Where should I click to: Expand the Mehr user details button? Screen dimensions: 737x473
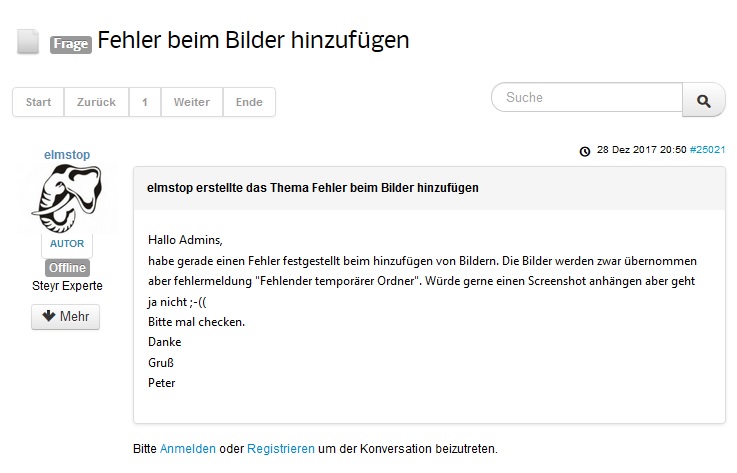pos(66,317)
